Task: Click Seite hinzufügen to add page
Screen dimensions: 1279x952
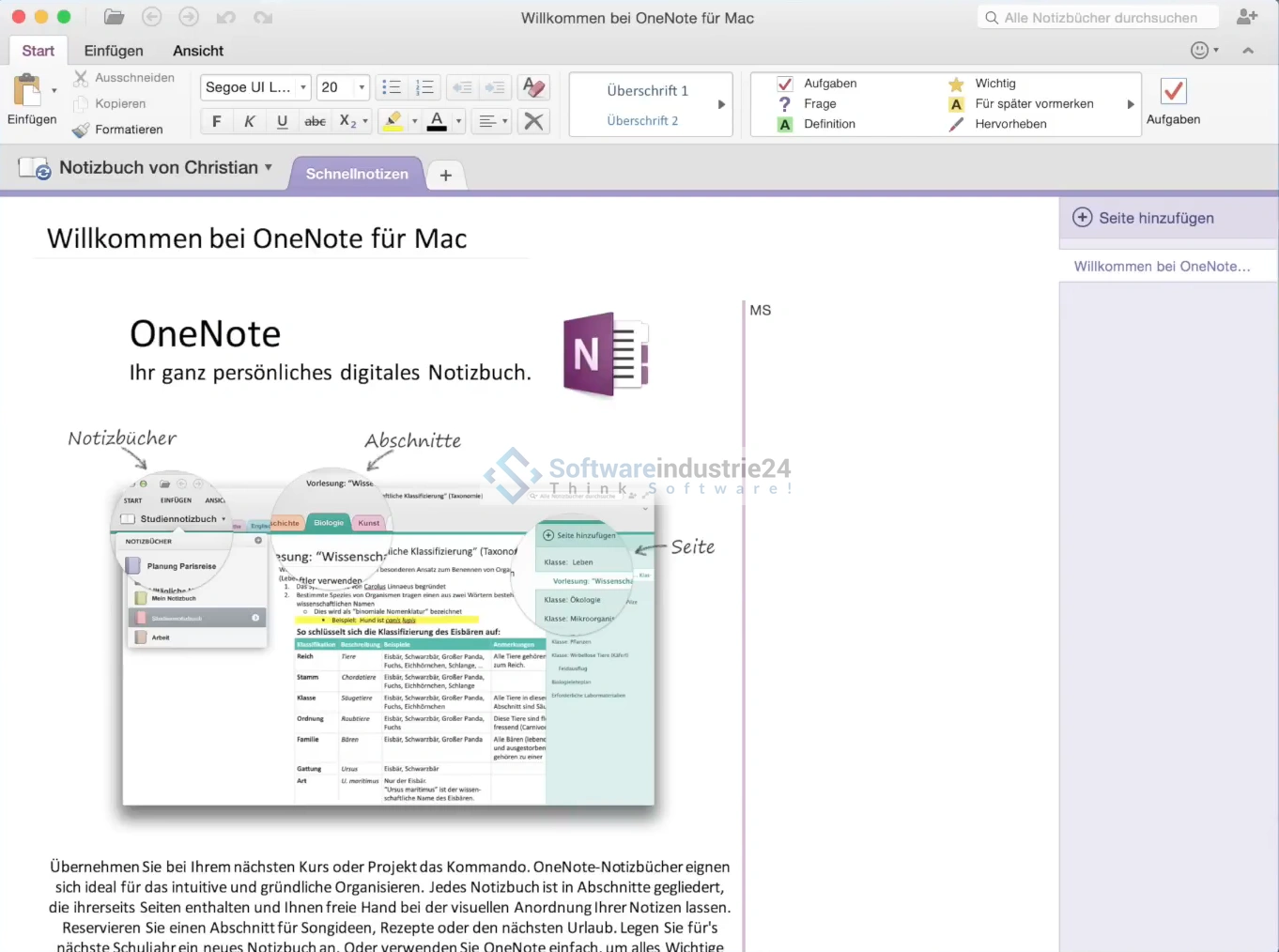Action: [1144, 218]
